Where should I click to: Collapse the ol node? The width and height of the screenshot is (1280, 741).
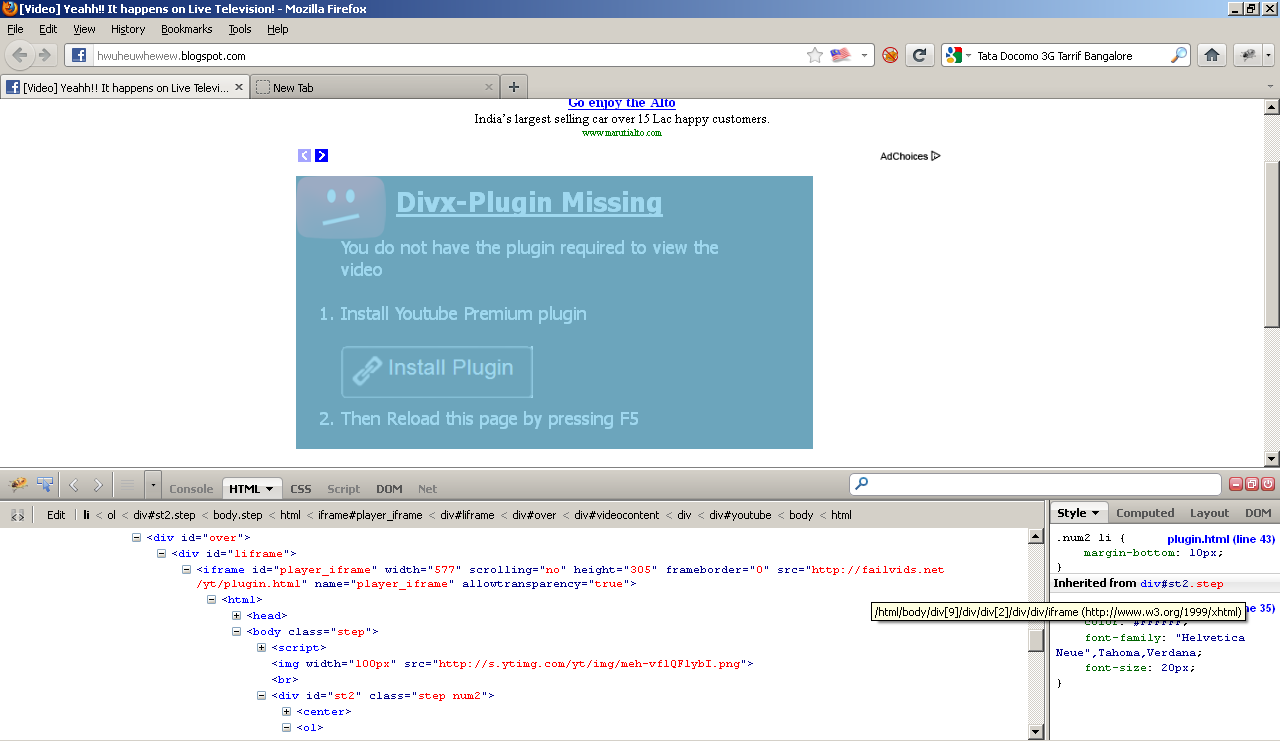coord(287,727)
